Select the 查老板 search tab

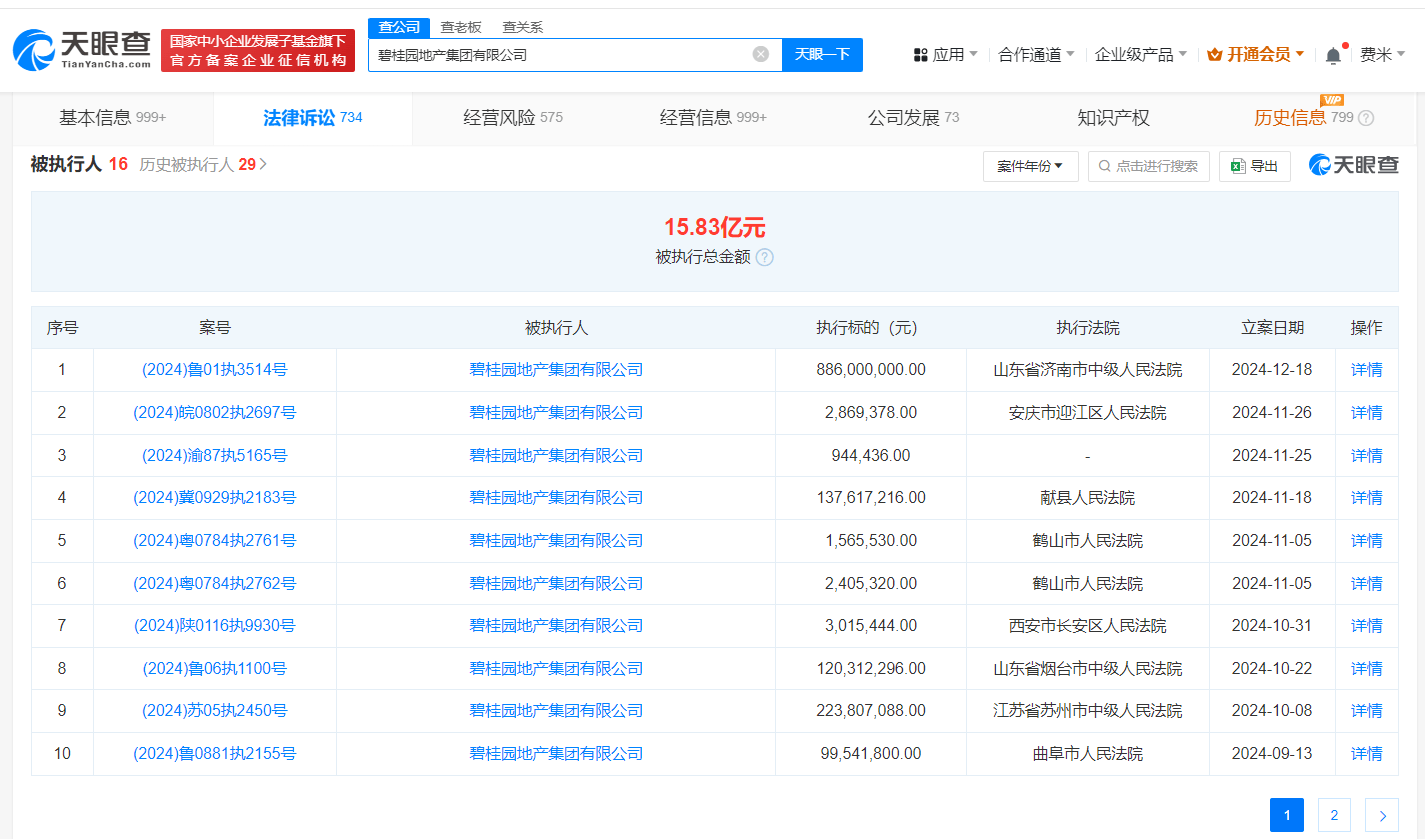point(461,27)
